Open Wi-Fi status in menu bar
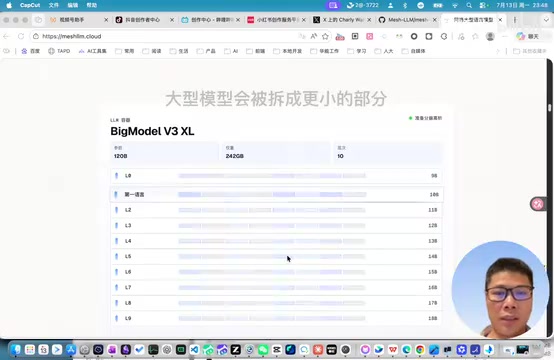The image size is (554, 360). [x=455, y=5]
